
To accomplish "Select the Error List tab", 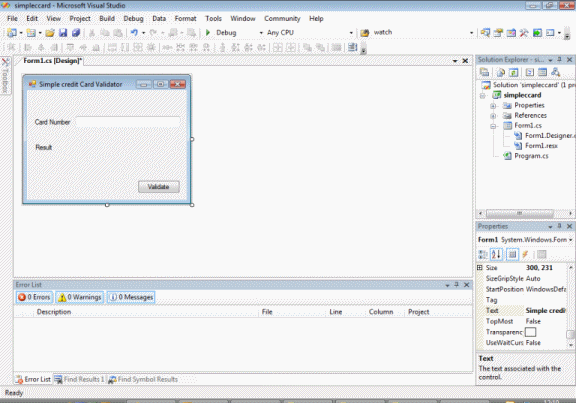I will tap(33, 379).
